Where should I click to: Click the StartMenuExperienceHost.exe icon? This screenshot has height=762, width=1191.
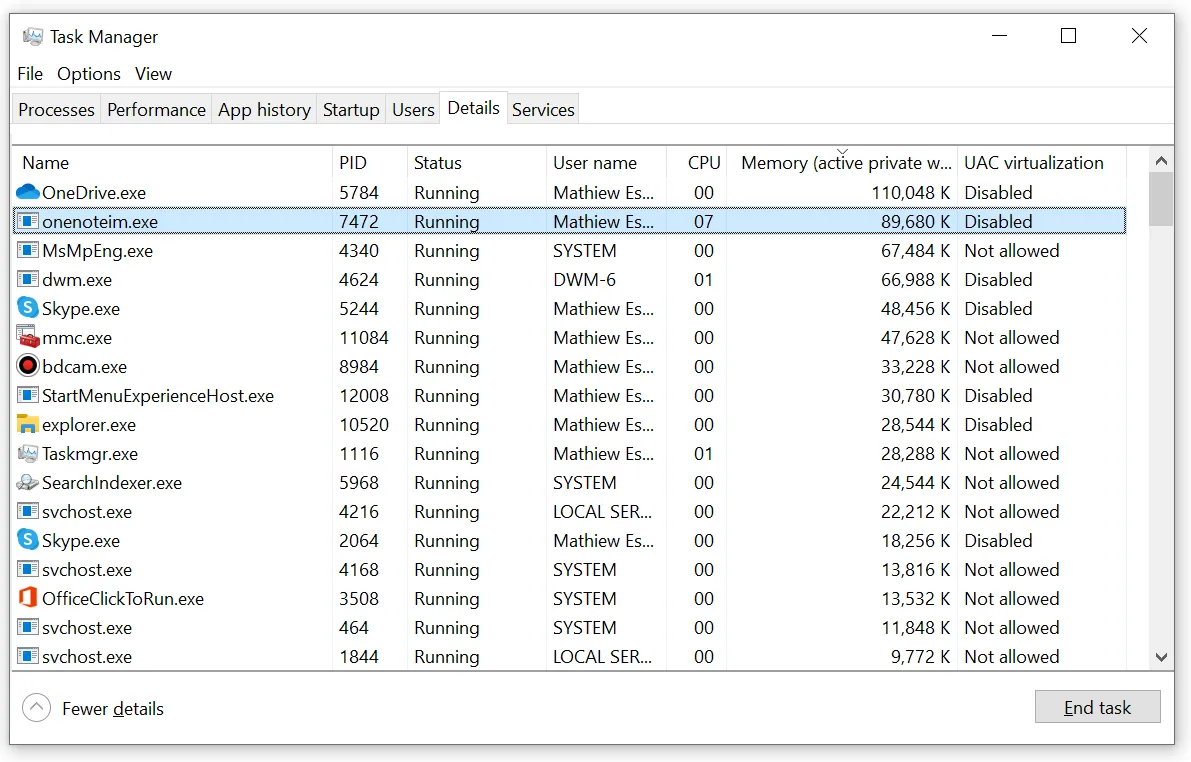pos(28,395)
